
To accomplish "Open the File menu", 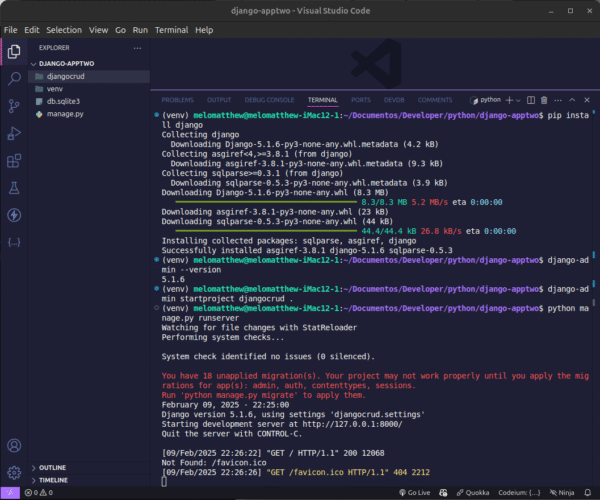I will (x=10, y=30).
